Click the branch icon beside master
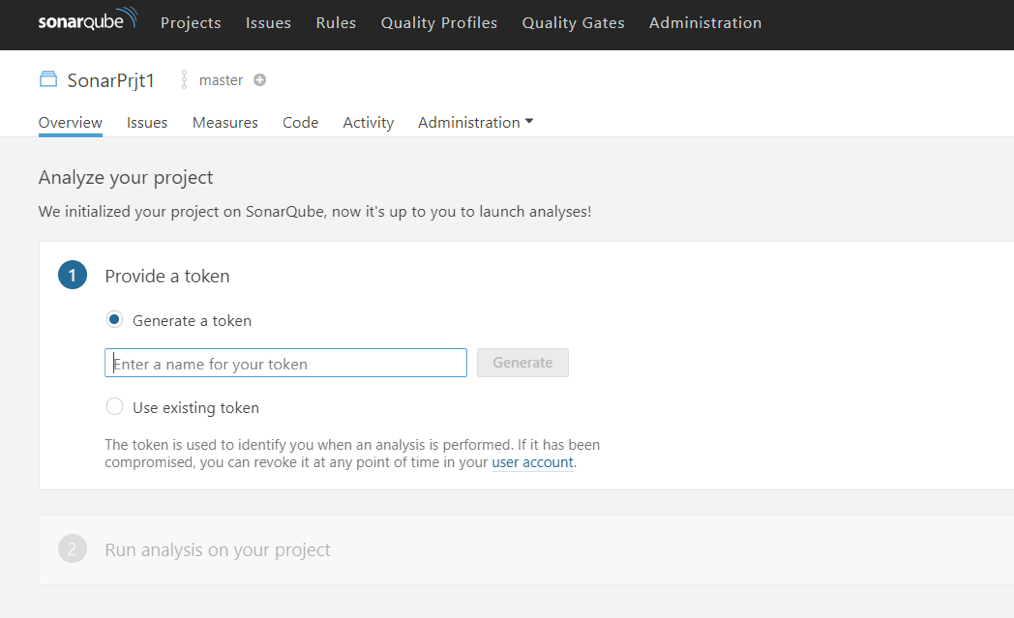 click(184, 80)
